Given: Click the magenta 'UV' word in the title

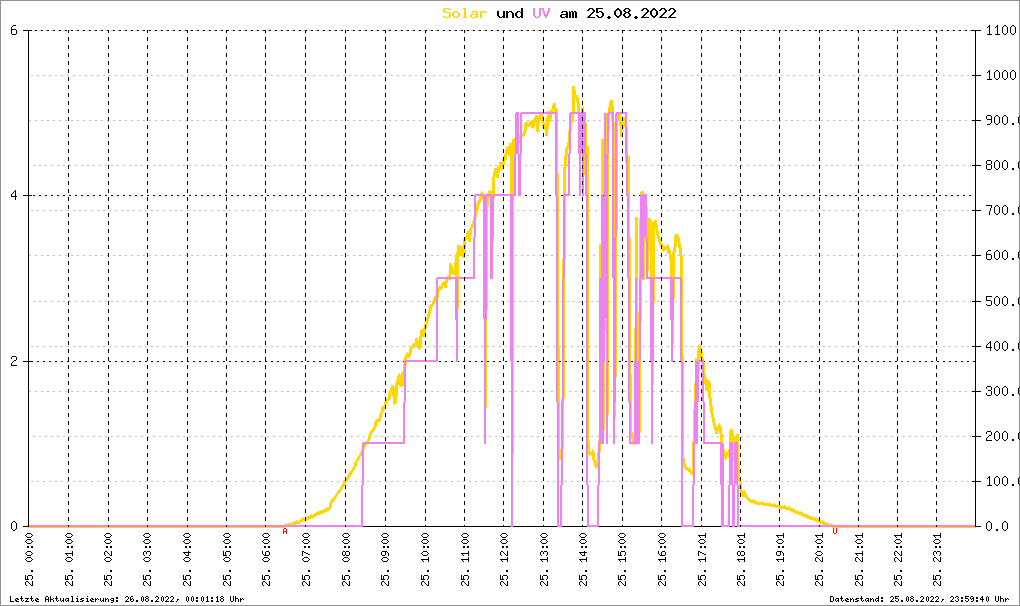Looking at the screenshot, I should pos(541,13).
